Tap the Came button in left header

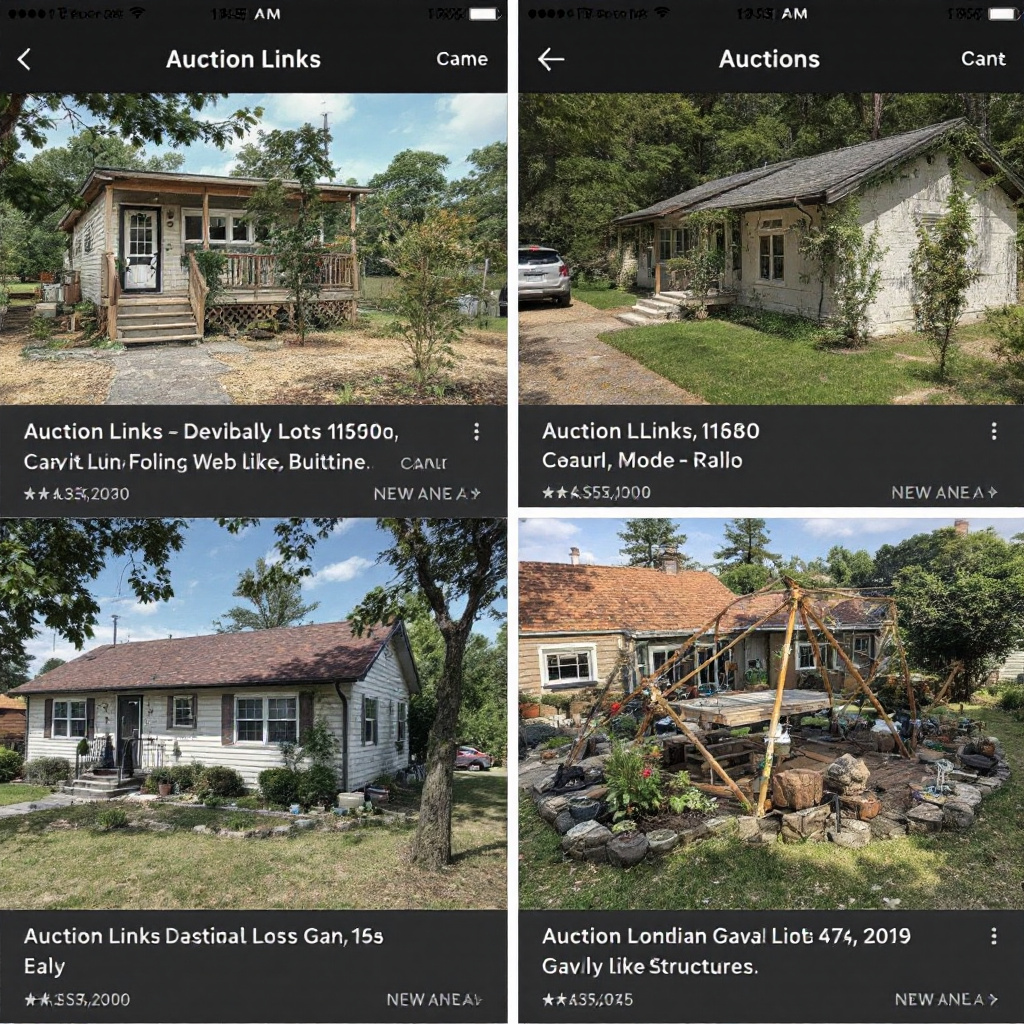click(462, 59)
